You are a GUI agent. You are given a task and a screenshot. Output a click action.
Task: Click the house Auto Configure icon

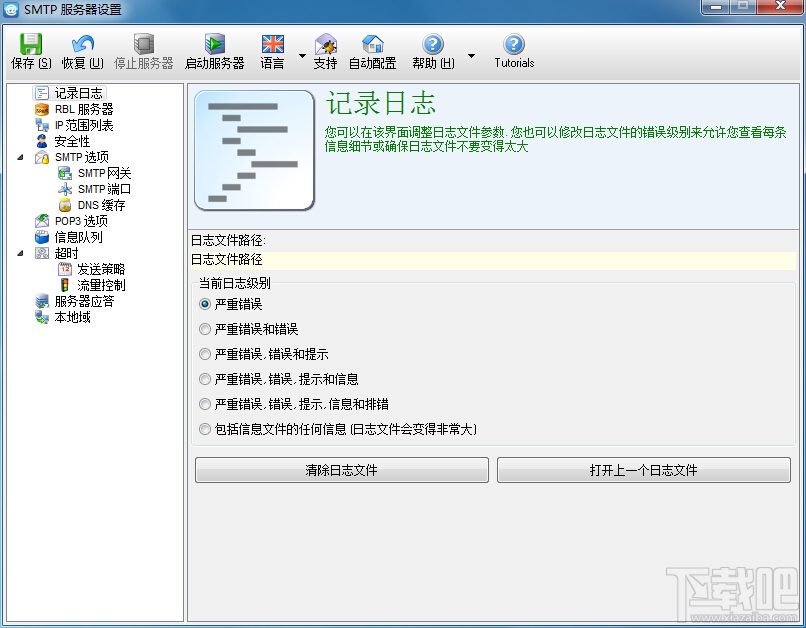coord(372,44)
